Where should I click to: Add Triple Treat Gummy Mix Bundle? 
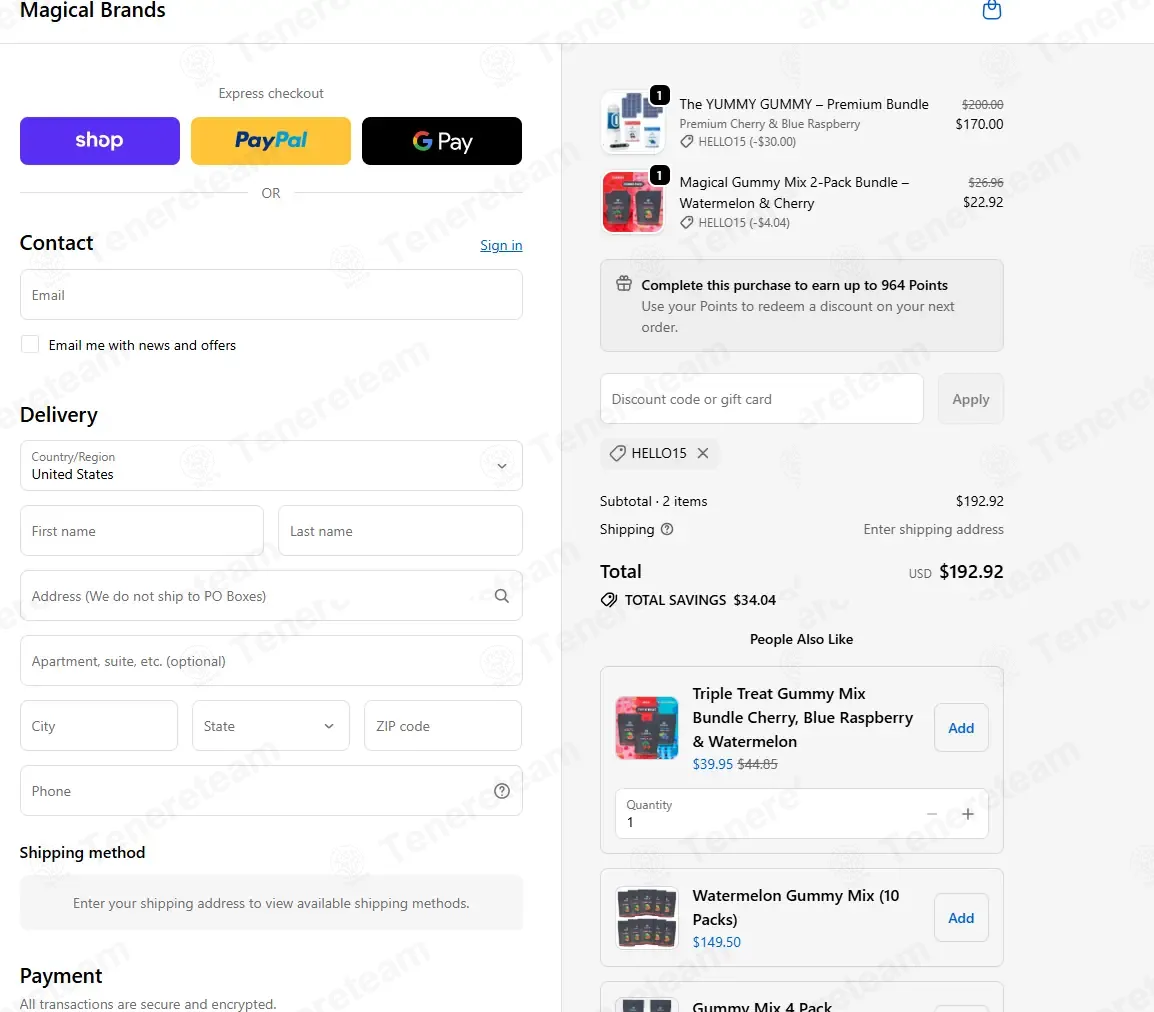click(961, 728)
